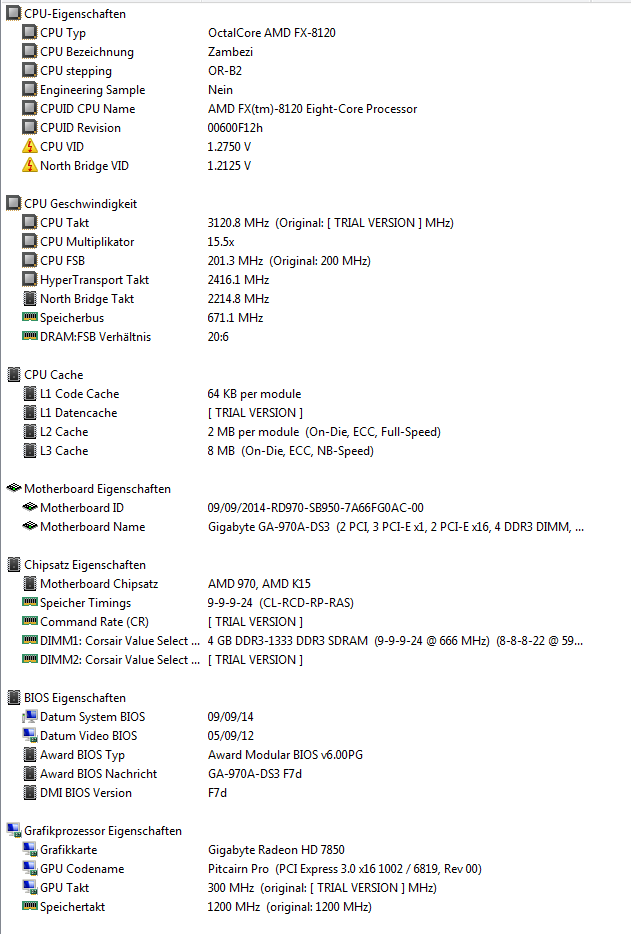Image resolution: width=631 pixels, height=934 pixels.
Task: Click the warning icon beside CPU VID
Action: click(x=30, y=146)
